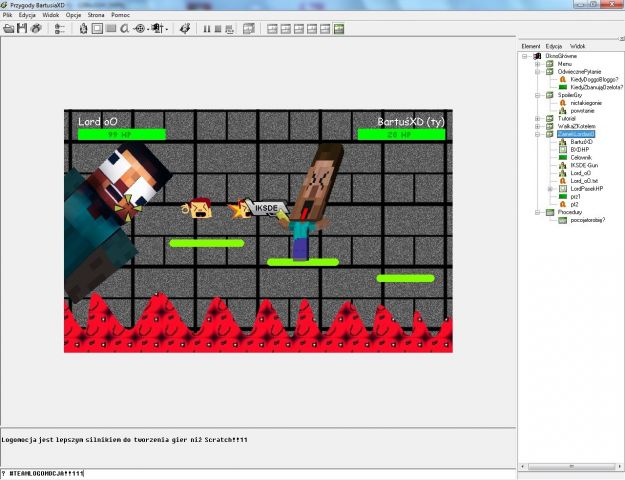Open the main Edycja menu
This screenshot has width=625, height=480.
tap(27, 15)
